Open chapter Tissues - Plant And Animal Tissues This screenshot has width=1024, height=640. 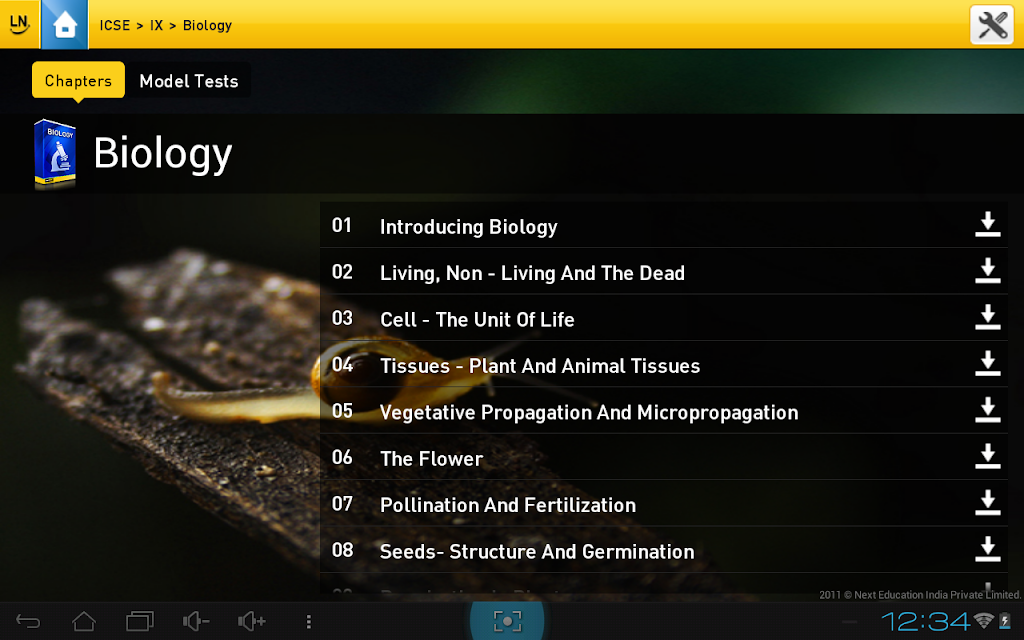point(664,364)
